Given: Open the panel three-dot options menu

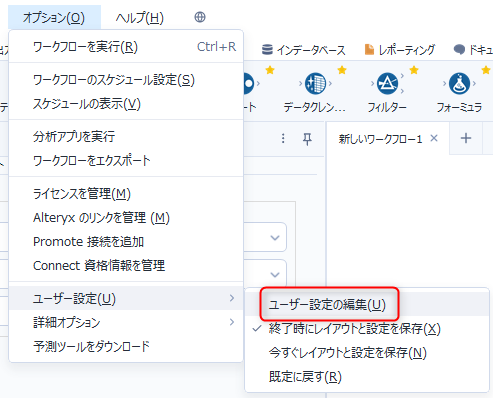Looking at the screenshot, I should [283, 138].
